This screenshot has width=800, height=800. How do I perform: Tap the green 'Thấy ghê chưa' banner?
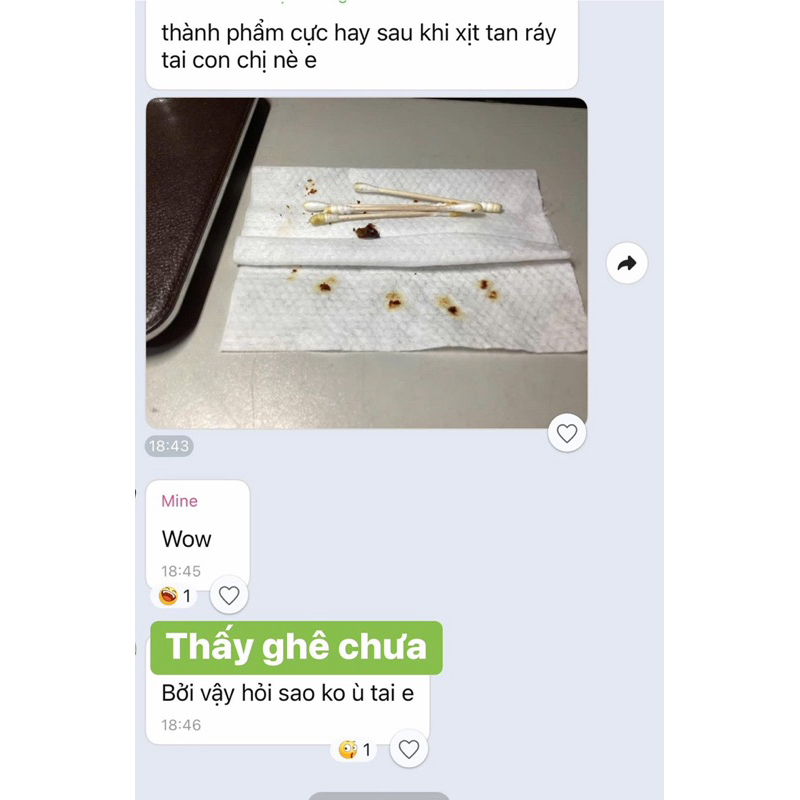(296, 647)
